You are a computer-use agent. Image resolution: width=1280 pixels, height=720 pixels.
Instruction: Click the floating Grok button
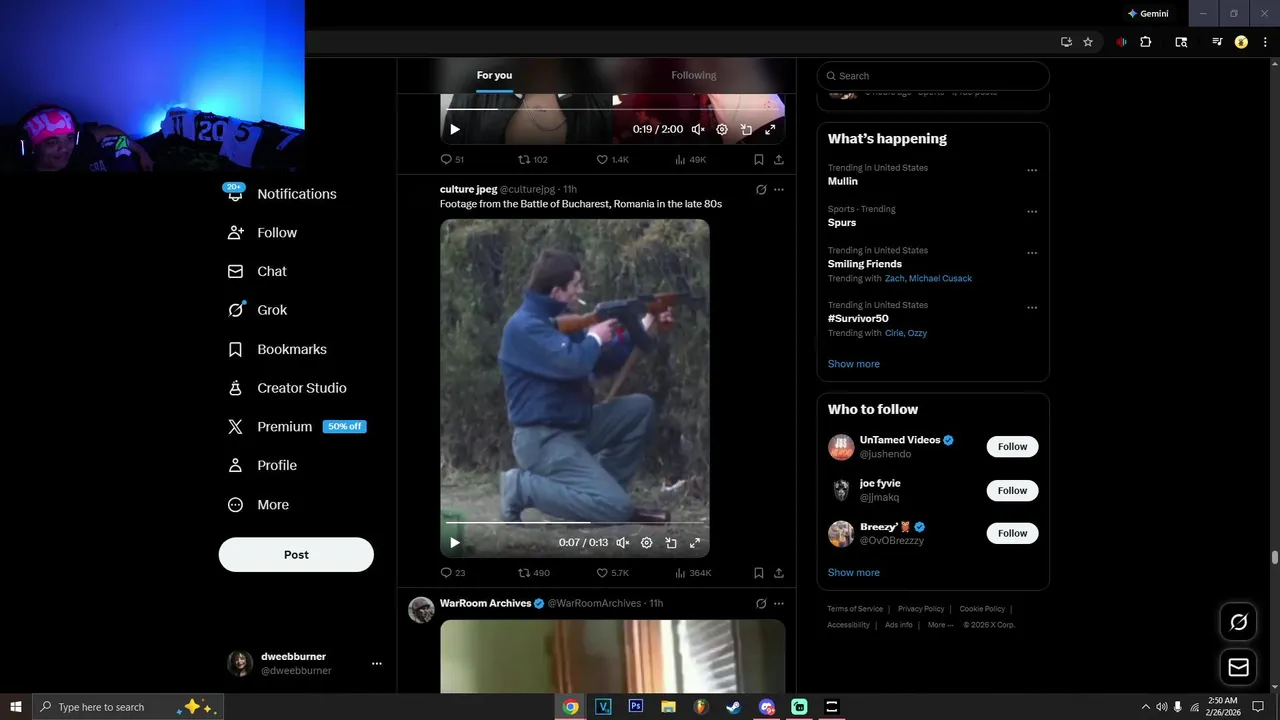(x=1239, y=622)
